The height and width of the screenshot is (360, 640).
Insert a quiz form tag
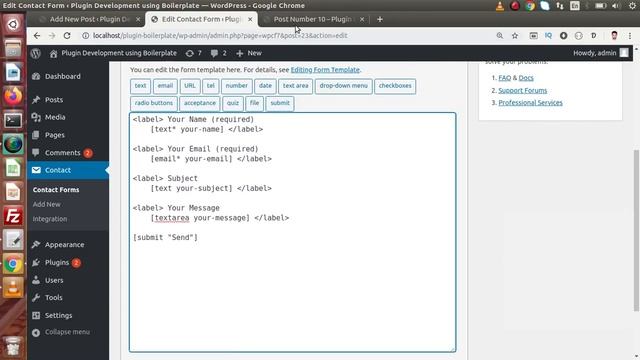tap(233, 103)
